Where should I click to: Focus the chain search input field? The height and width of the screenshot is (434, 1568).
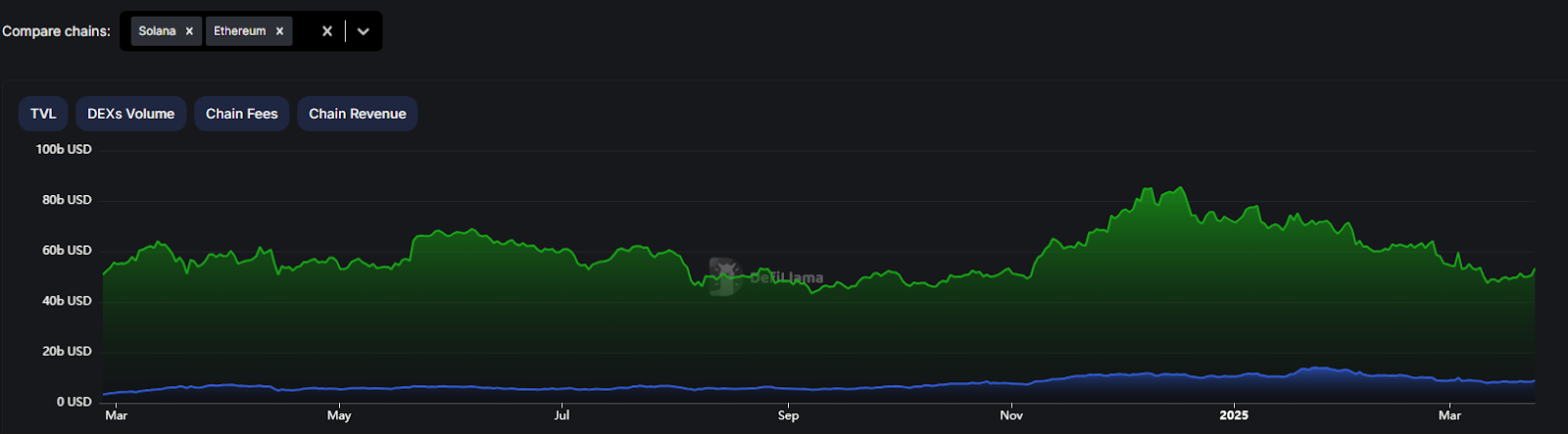(303, 31)
